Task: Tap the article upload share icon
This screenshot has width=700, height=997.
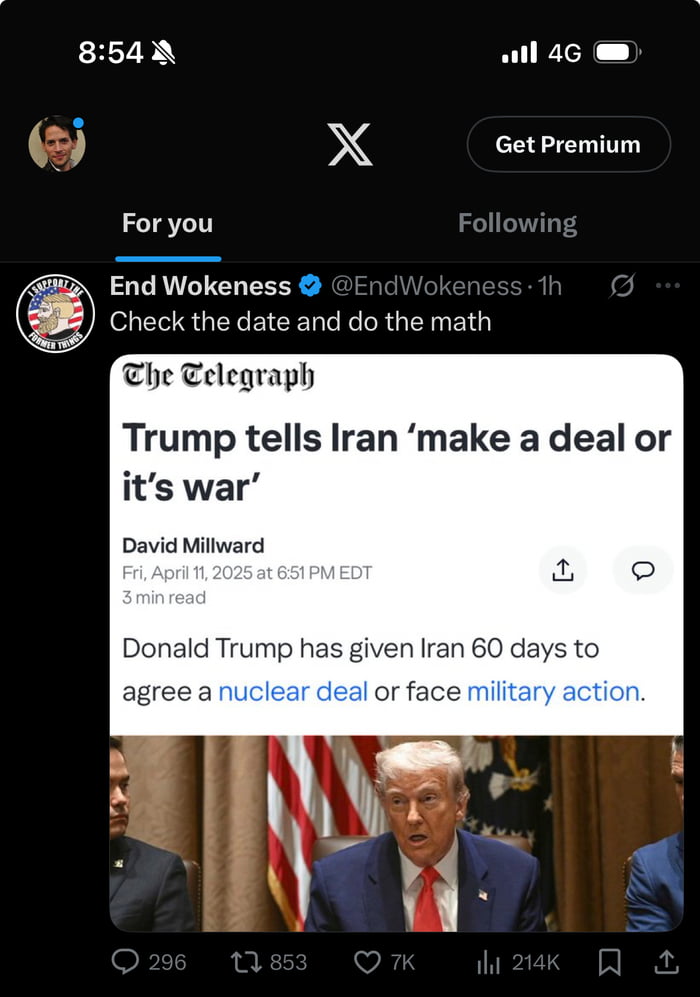Action: (x=563, y=570)
